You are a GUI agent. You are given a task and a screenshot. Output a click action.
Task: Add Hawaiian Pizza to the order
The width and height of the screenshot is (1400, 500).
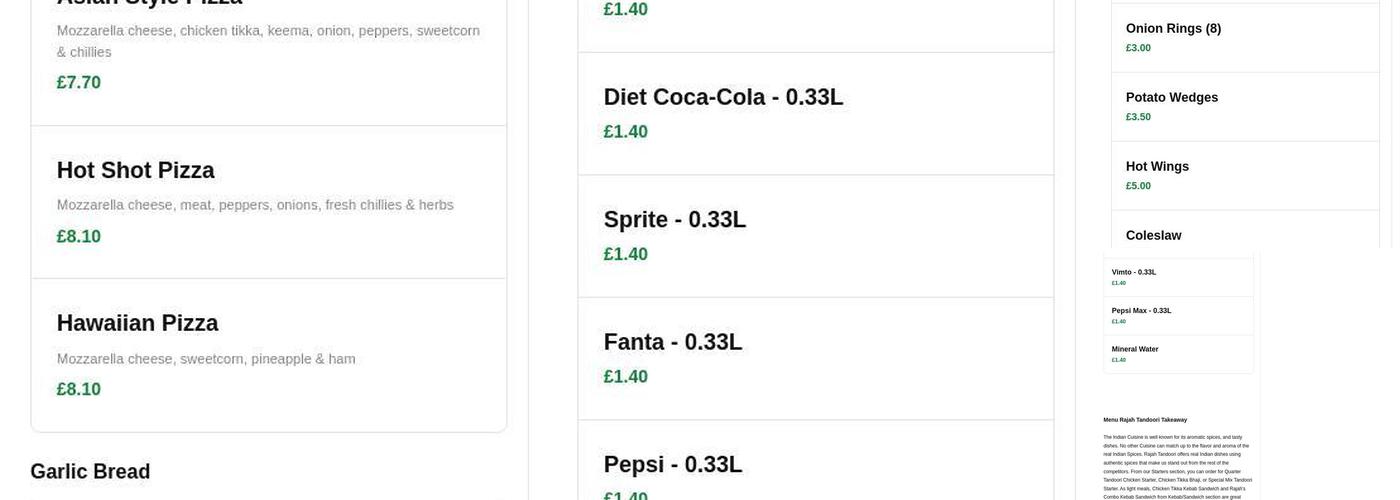coord(138,324)
